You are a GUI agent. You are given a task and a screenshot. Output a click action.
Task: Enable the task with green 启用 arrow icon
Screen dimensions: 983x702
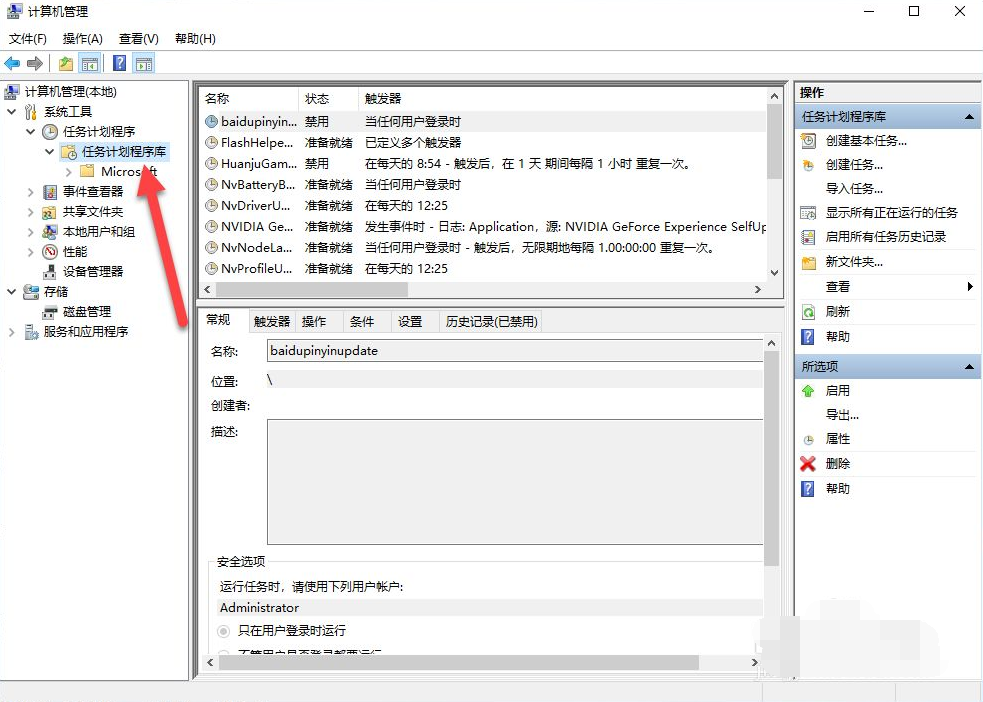pos(808,390)
